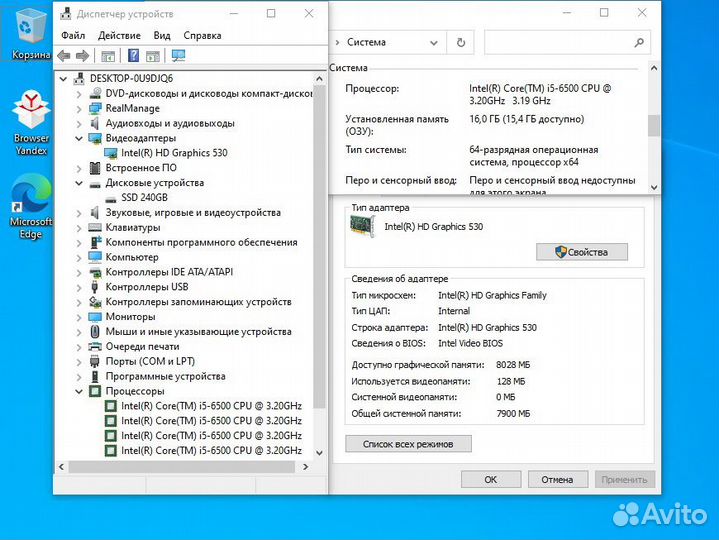Select Очереди печати category
This screenshot has width=719, height=540.
pyautogui.click(x=142, y=347)
